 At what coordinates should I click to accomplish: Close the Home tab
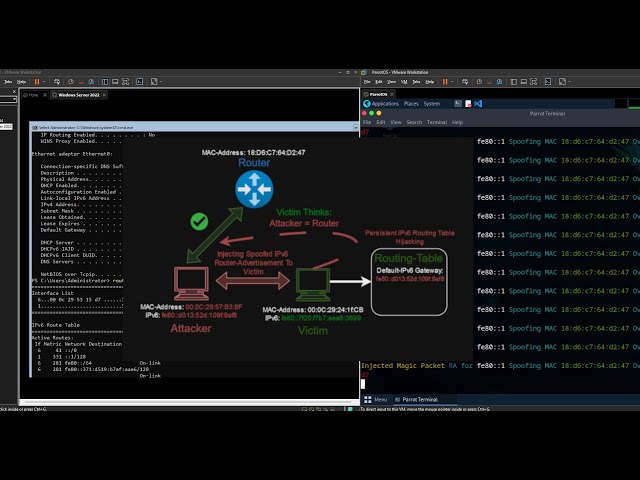(x=45, y=95)
